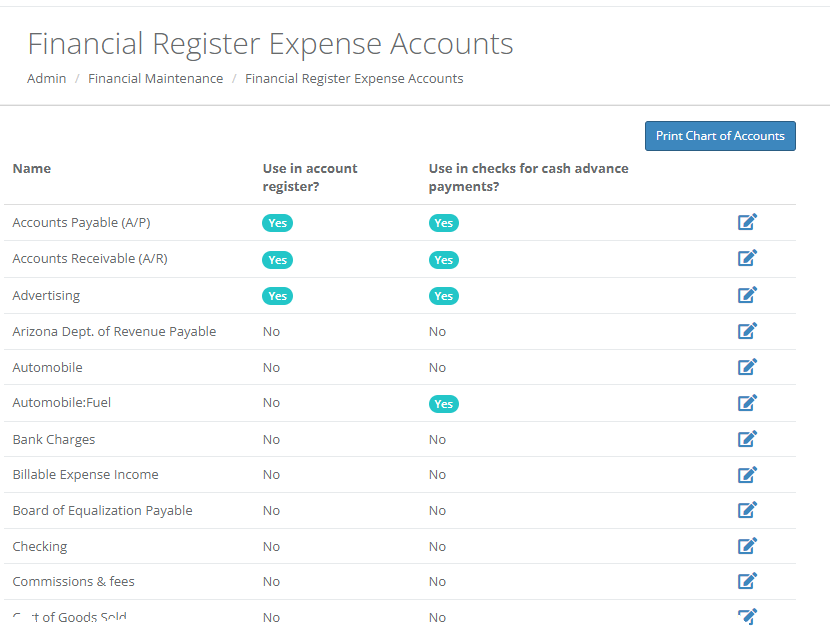Edit the Advertising account
830x640 pixels.
click(x=747, y=294)
